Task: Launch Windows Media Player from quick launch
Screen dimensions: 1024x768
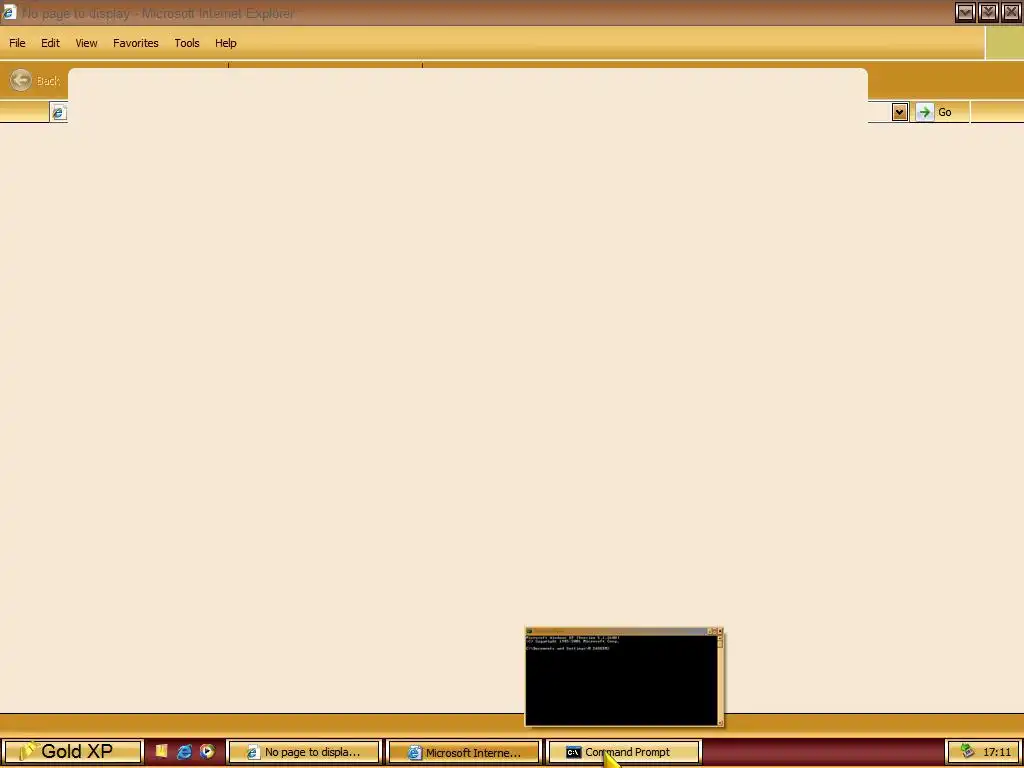Action: [208, 752]
